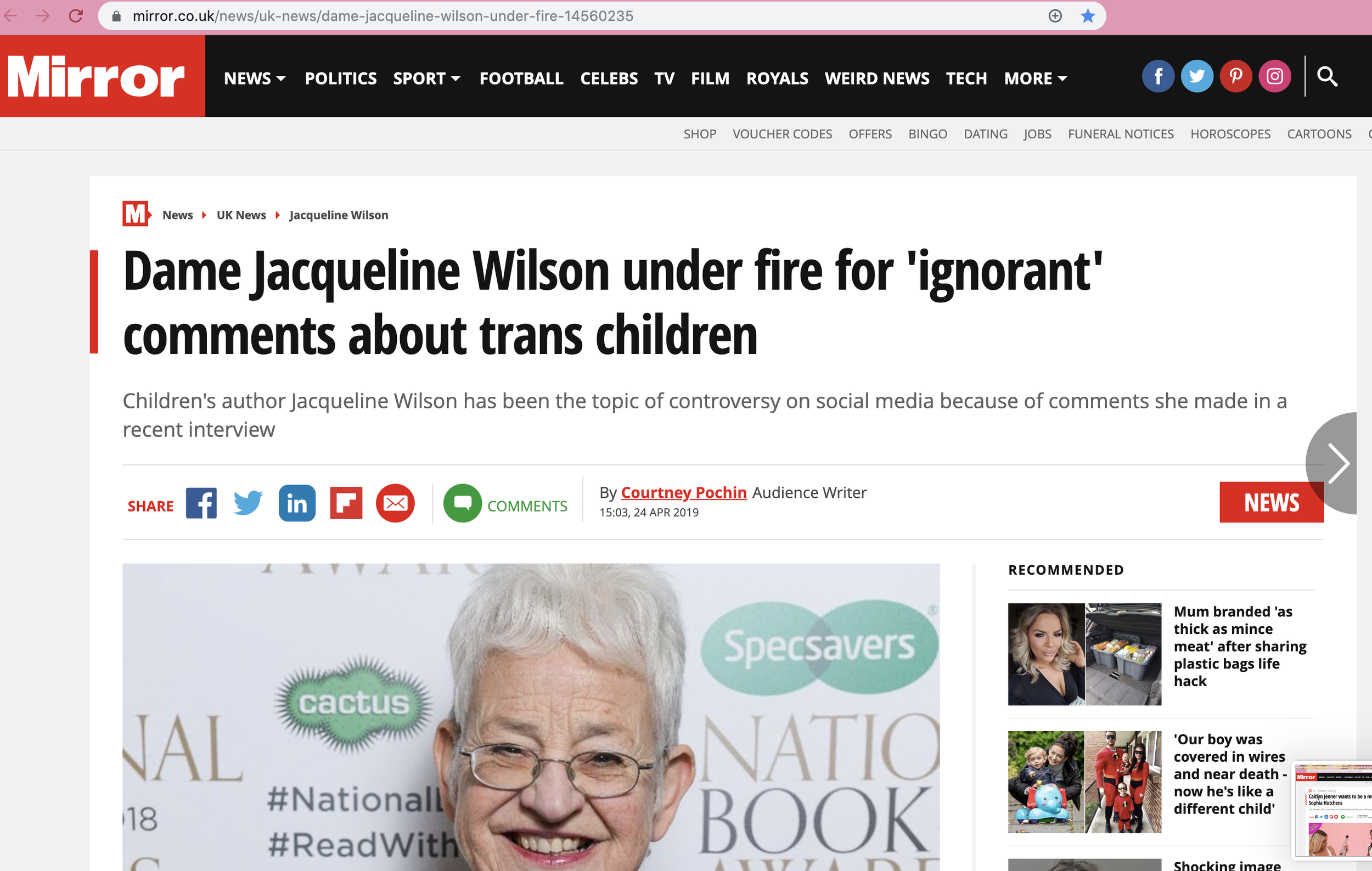Open 'Mum branded' recommended headline

[1240, 646]
